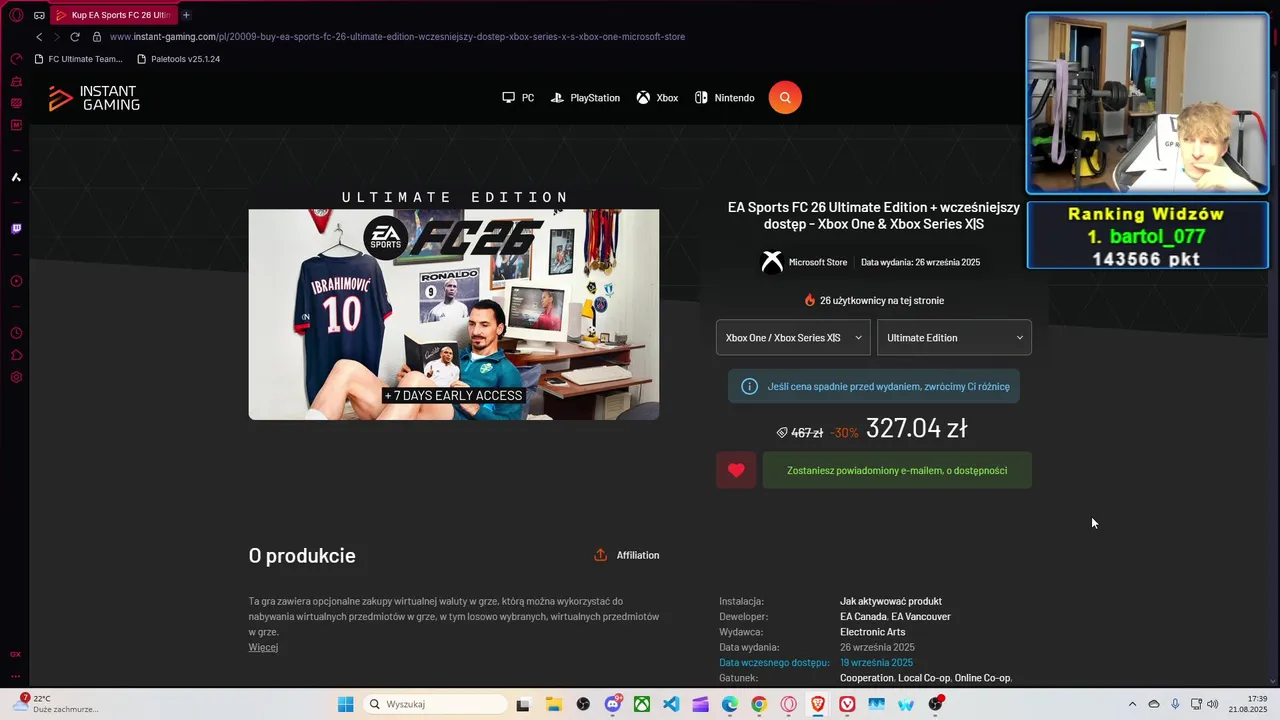This screenshot has width=1280, height=720.
Task: Click the info icon in price notice
Action: tap(749, 386)
